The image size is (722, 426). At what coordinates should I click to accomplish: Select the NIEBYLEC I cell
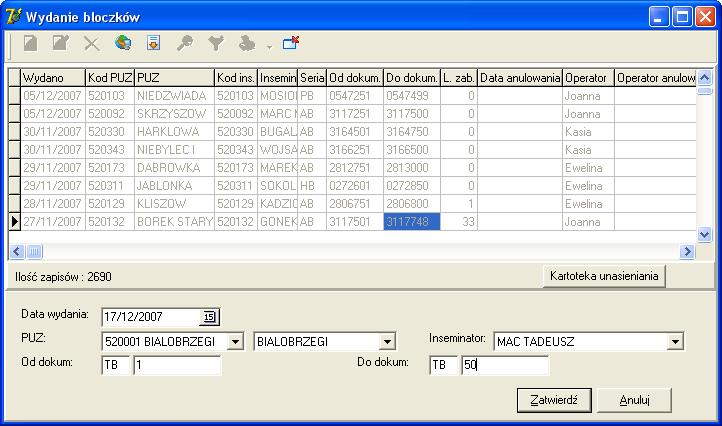point(175,150)
